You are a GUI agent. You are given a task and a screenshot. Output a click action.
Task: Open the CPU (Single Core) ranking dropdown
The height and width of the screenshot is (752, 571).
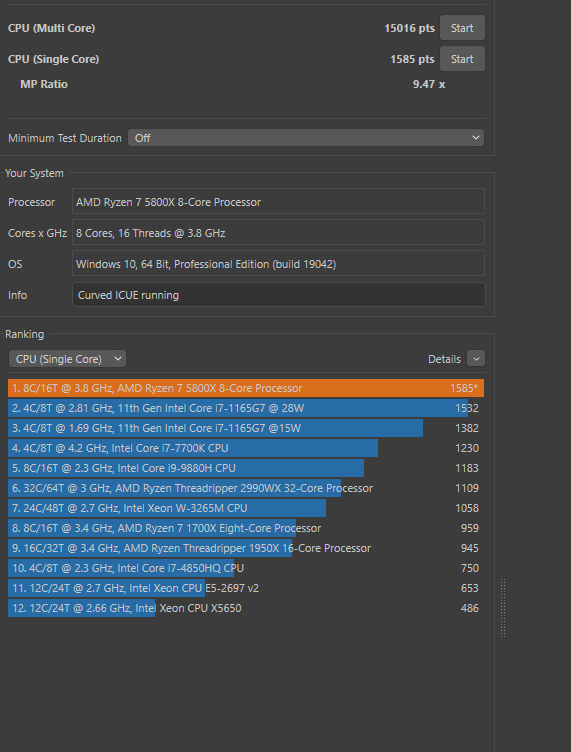coord(67,359)
